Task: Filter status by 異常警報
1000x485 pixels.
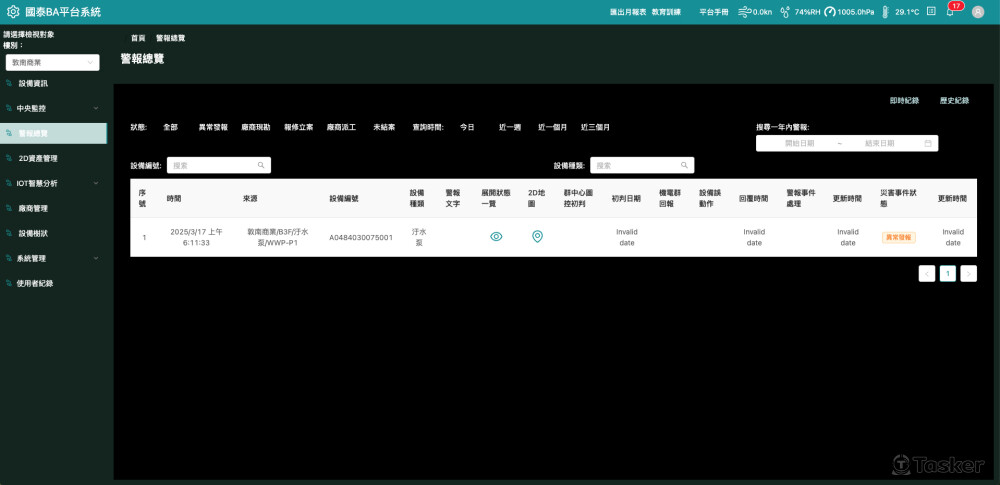Action: tap(213, 128)
